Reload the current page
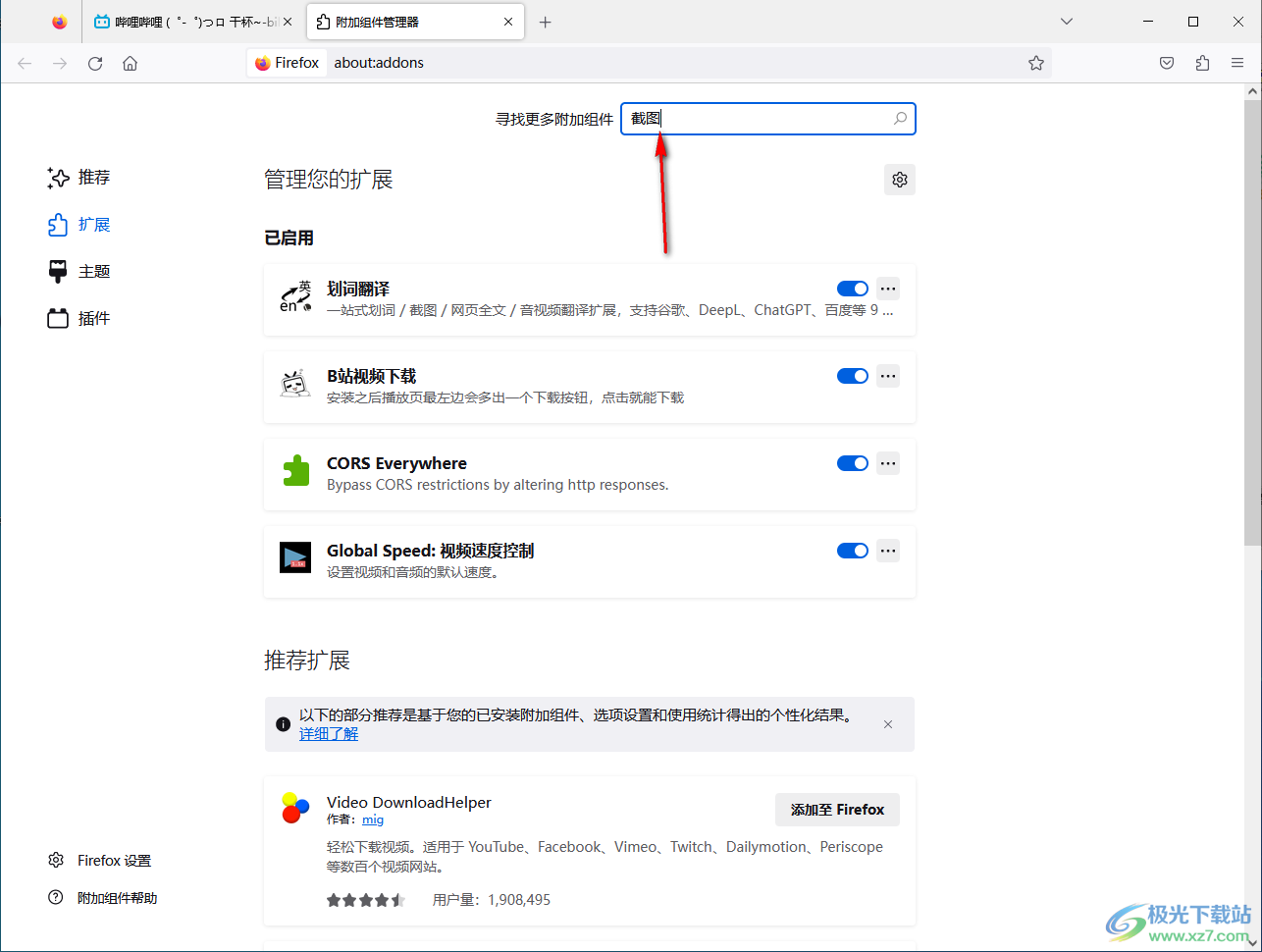The width and height of the screenshot is (1262, 952). point(95,63)
